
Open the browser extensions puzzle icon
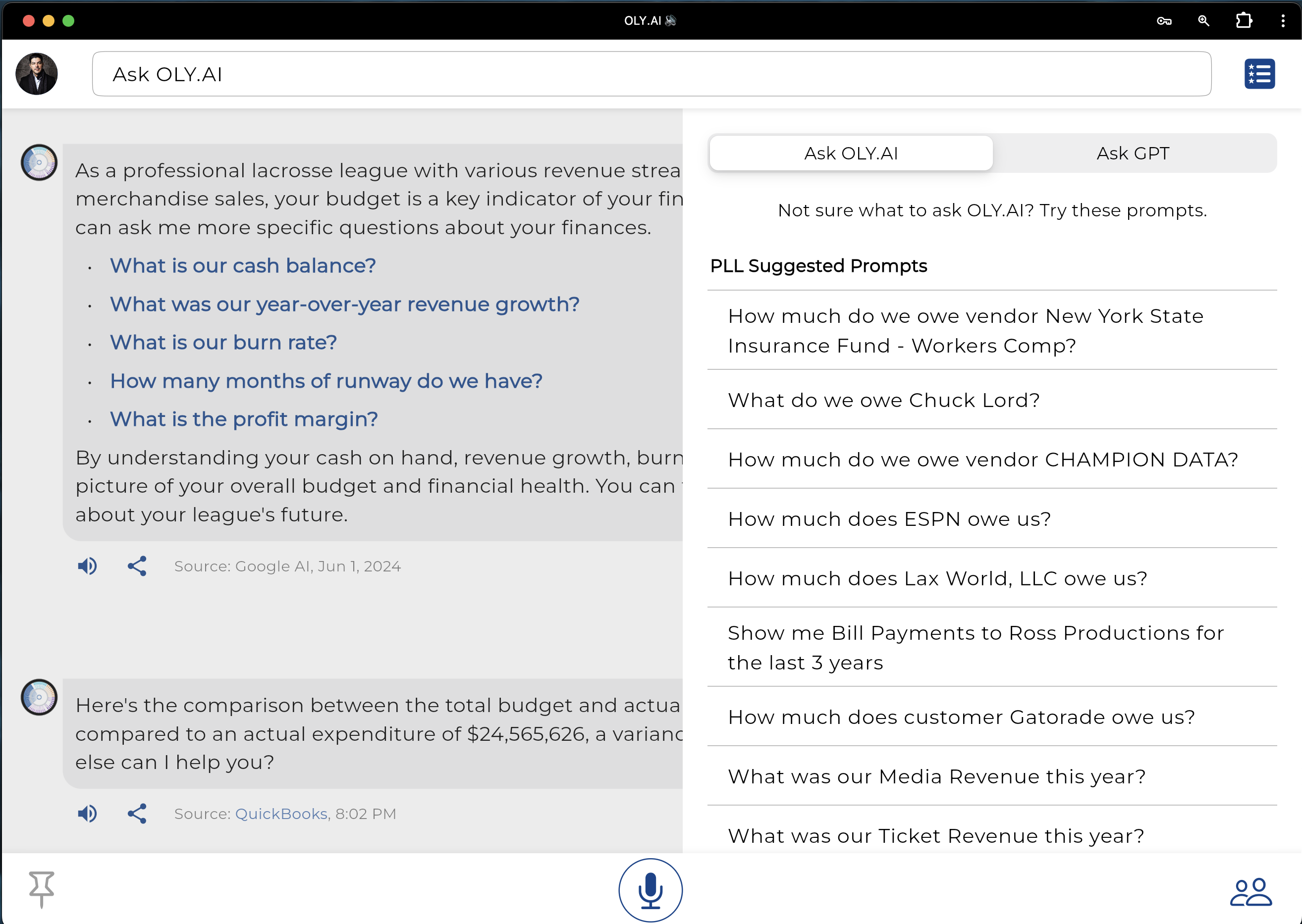pos(1244,21)
